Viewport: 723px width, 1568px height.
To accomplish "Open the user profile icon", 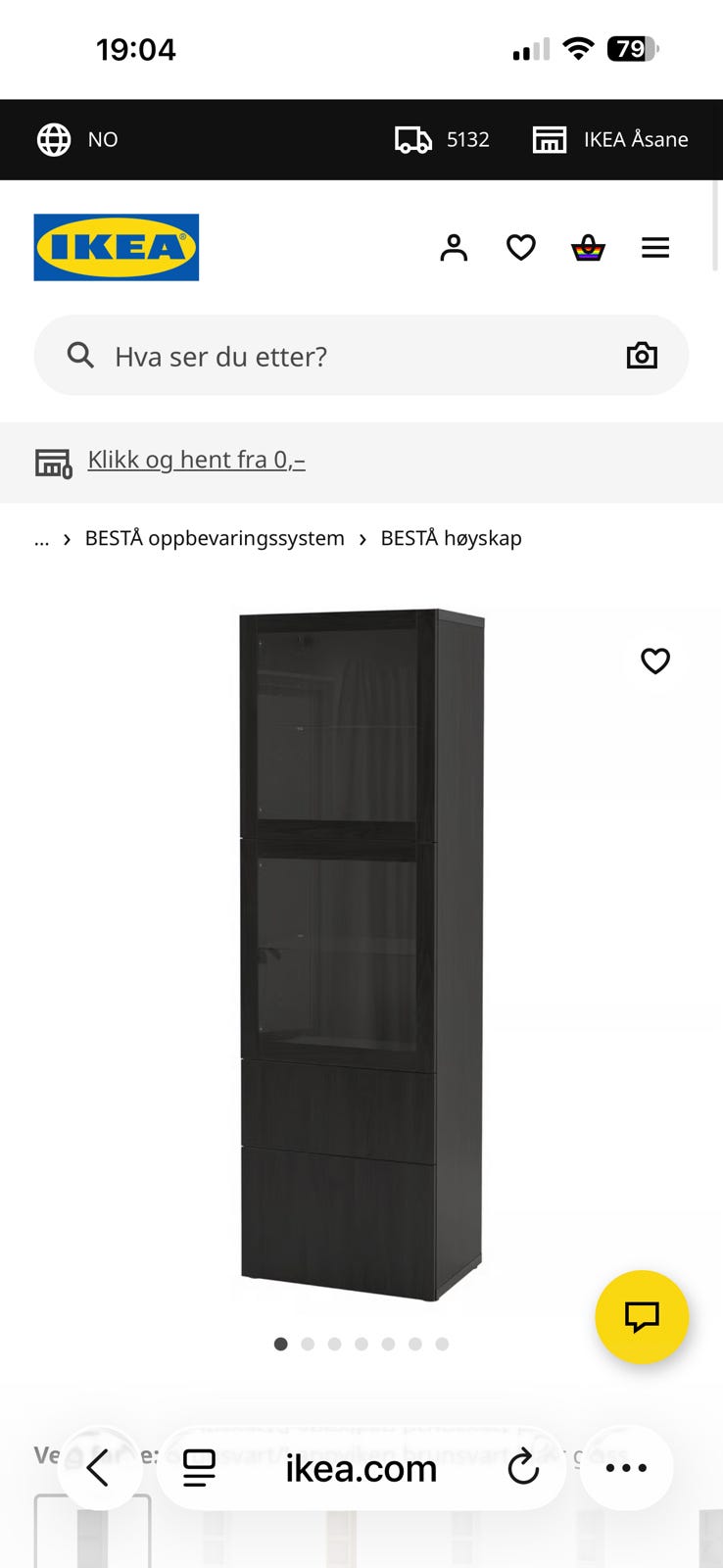I will (454, 248).
